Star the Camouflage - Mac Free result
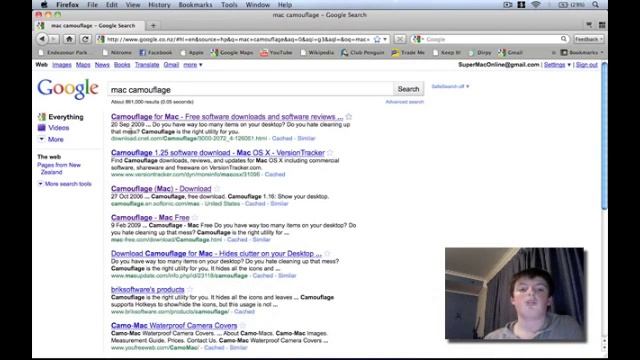Viewport: 640px width, 360px height. coord(195,218)
